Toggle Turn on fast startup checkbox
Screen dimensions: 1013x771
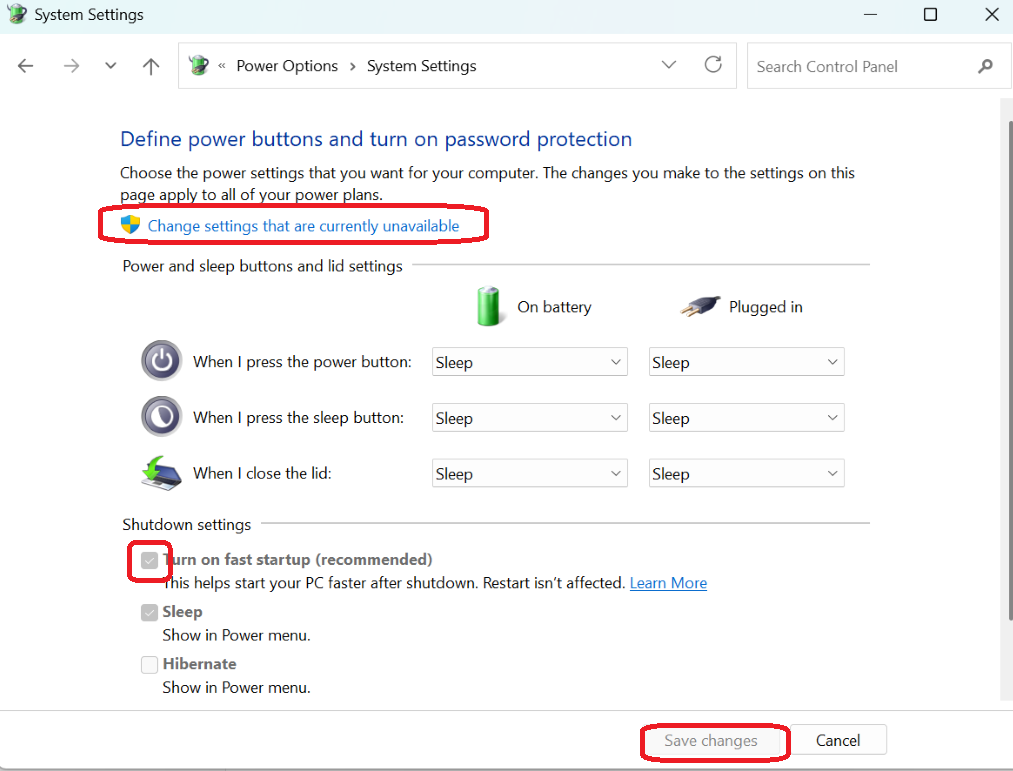[149, 560]
